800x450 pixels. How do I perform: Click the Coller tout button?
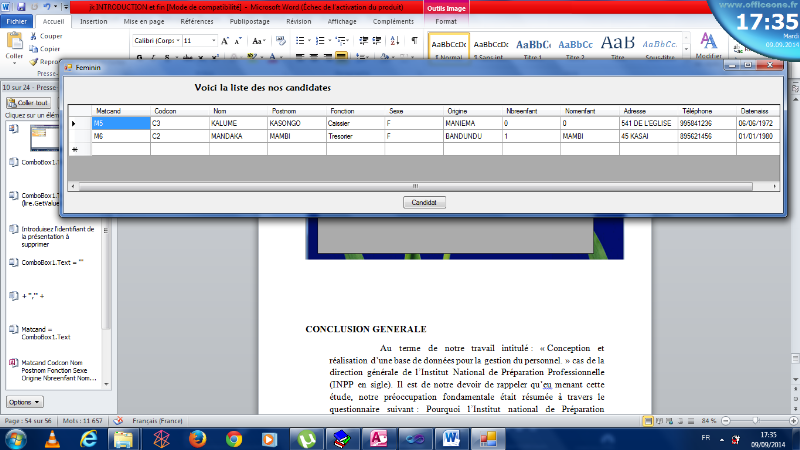click(33, 102)
